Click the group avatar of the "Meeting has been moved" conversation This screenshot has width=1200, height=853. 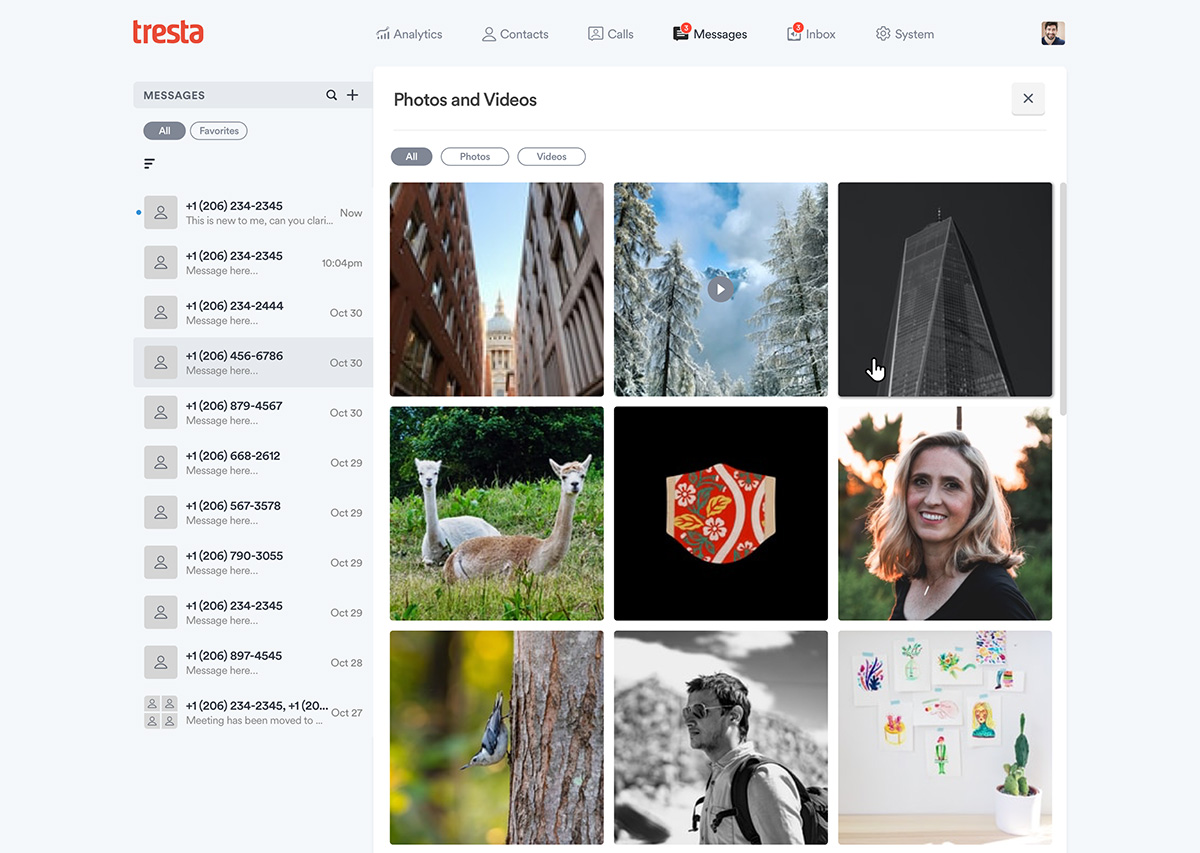pos(161,712)
